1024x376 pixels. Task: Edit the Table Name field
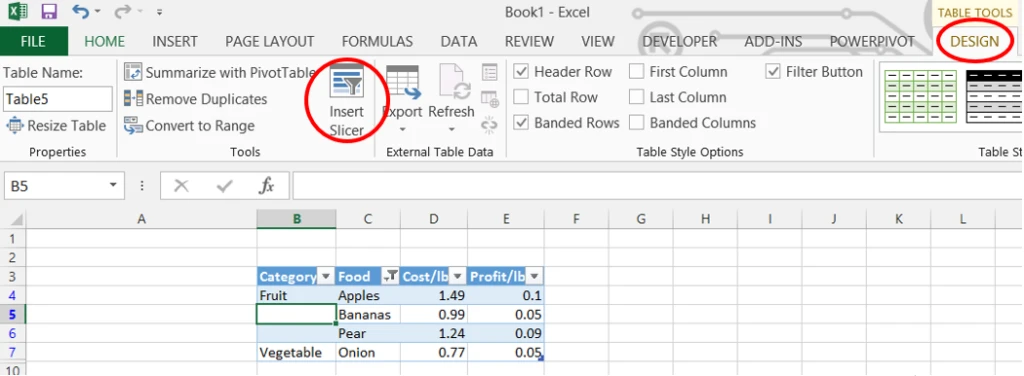pos(58,99)
